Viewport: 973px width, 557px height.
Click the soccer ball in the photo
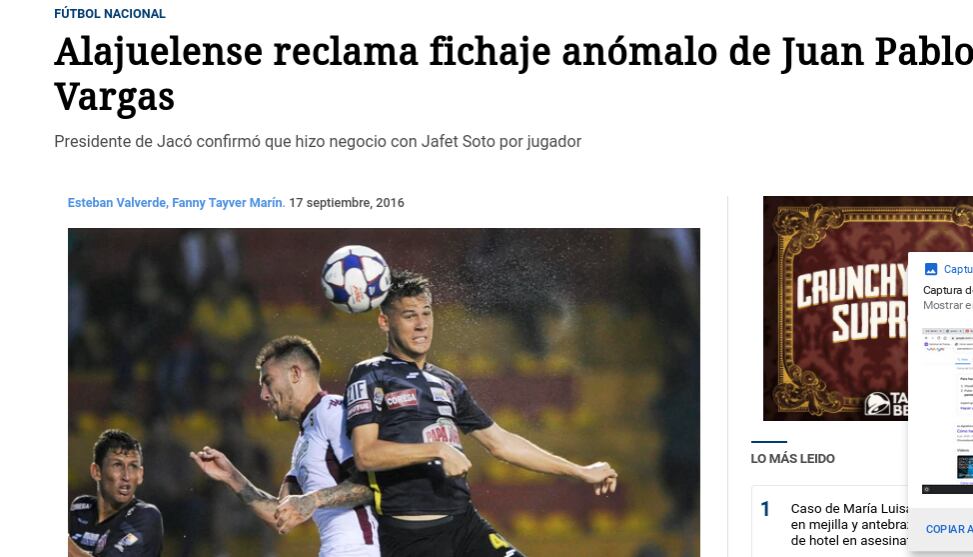point(356,278)
